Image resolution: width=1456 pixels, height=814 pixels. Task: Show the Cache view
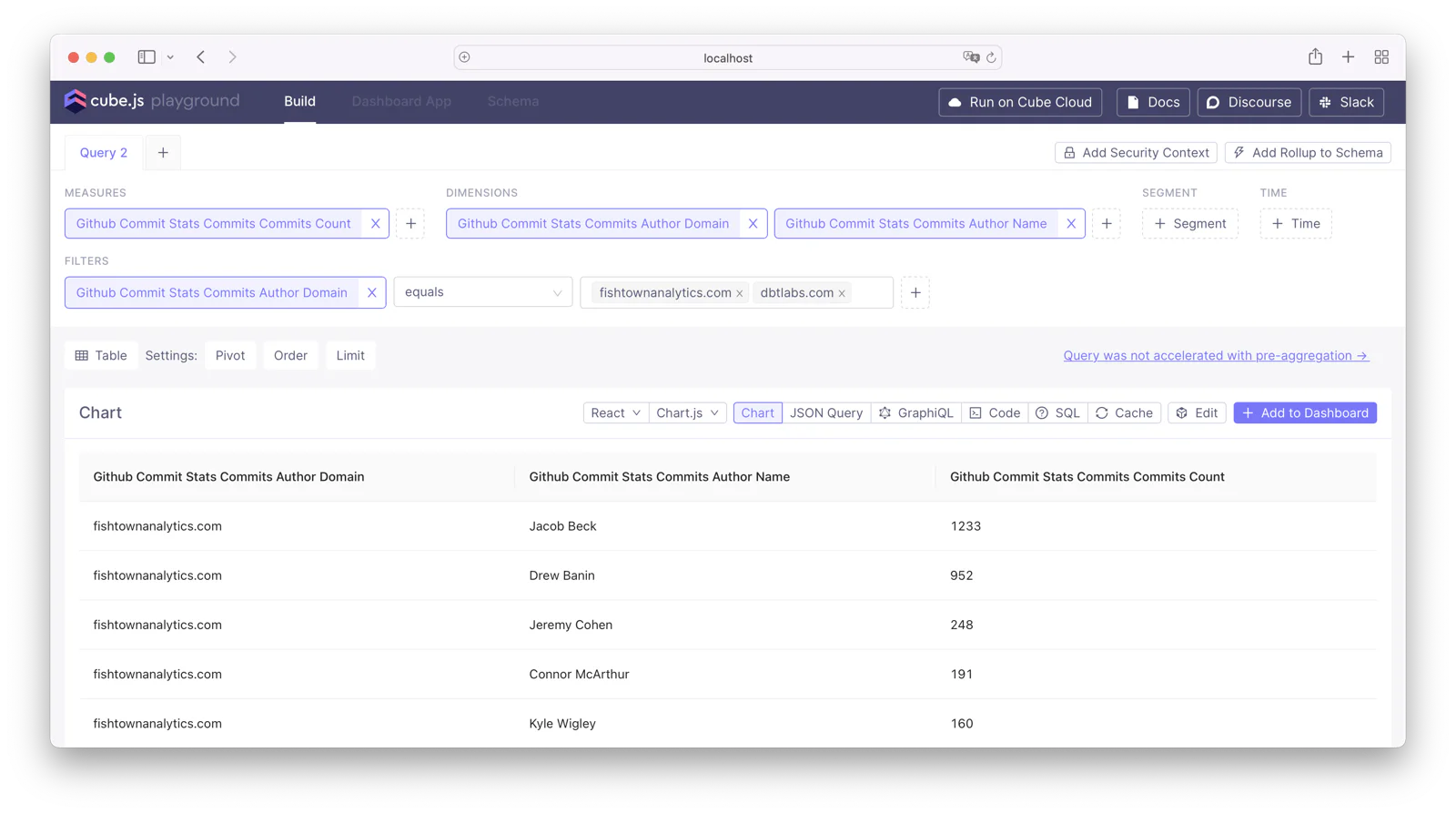point(1124,413)
